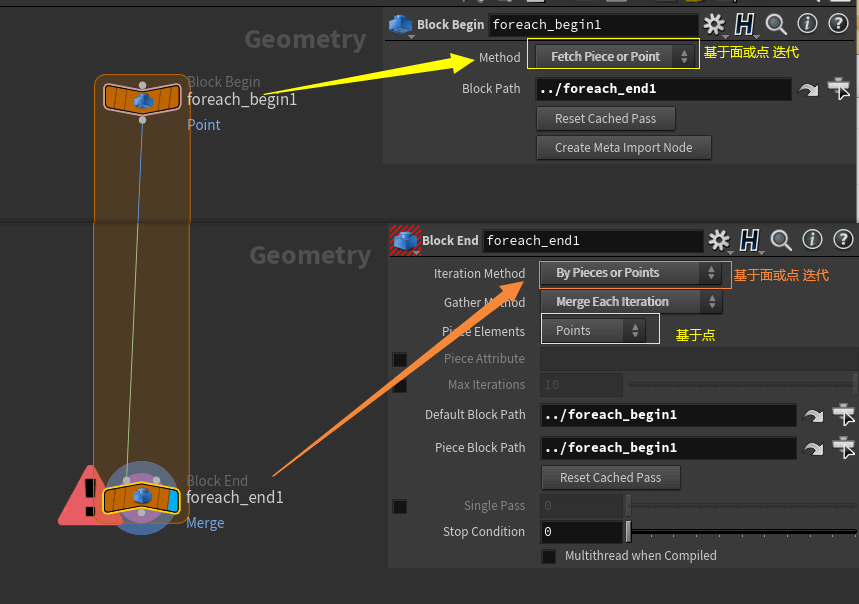Jump to operator from the Block Begin Block Path row
Screen dimensions: 859x604
coord(808,89)
